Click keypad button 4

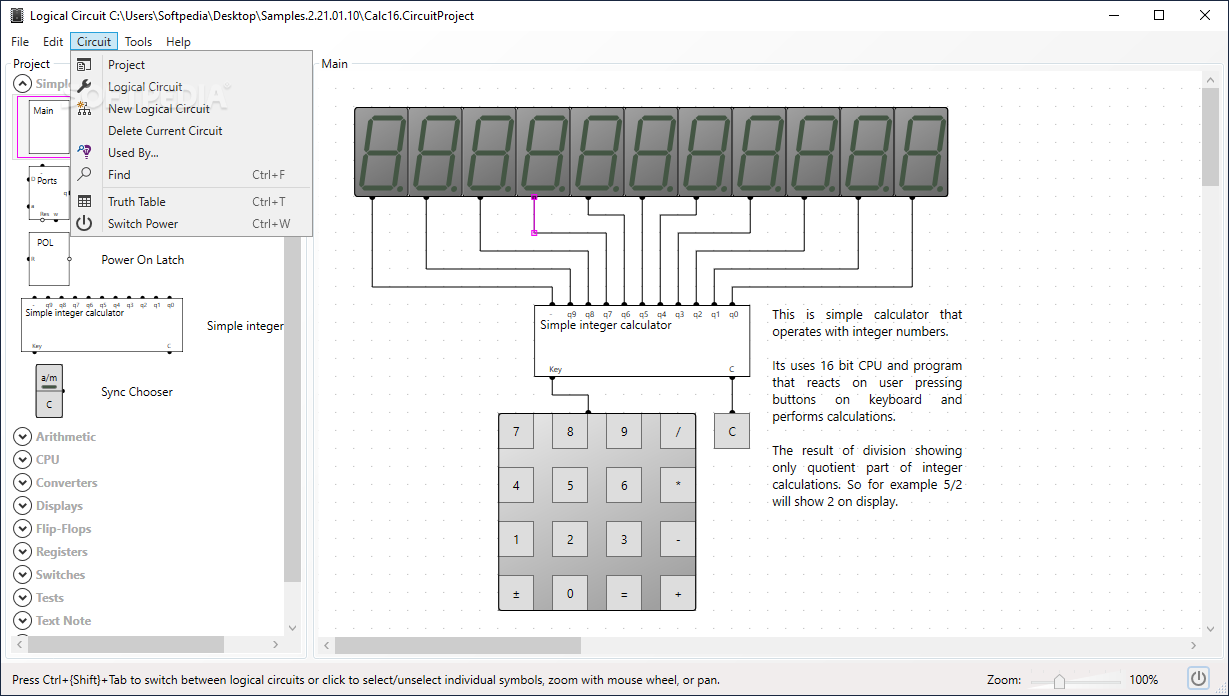tap(516, 486)
